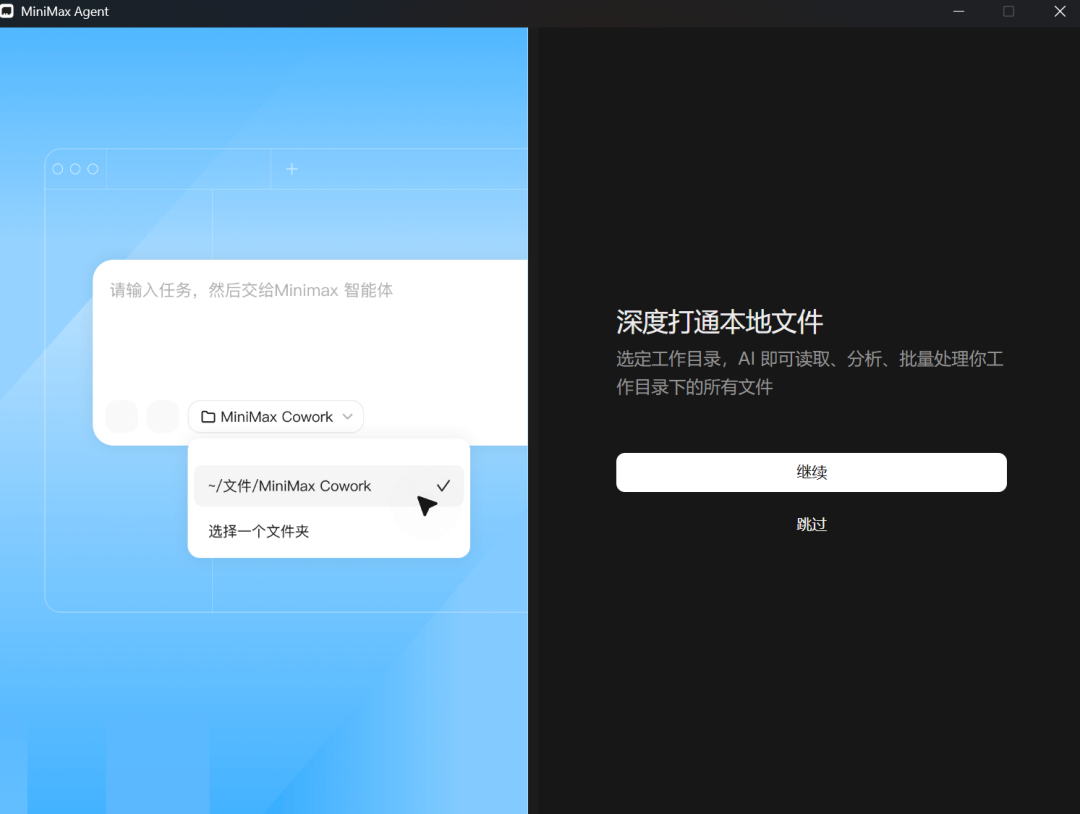The height and width of the screenshot is (814, 1080).
Task: Click the checkmark beside ~/文件/MiniMax Cowork
Action: [442, 485]
